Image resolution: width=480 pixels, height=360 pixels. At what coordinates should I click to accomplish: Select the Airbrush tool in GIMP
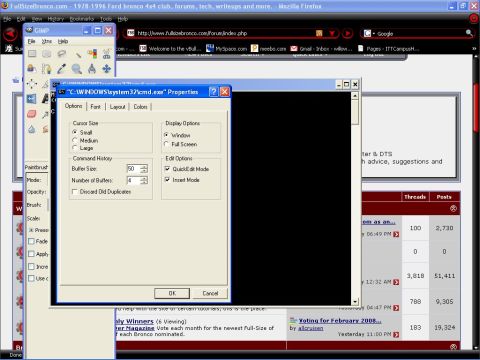(x=46, y=114)
